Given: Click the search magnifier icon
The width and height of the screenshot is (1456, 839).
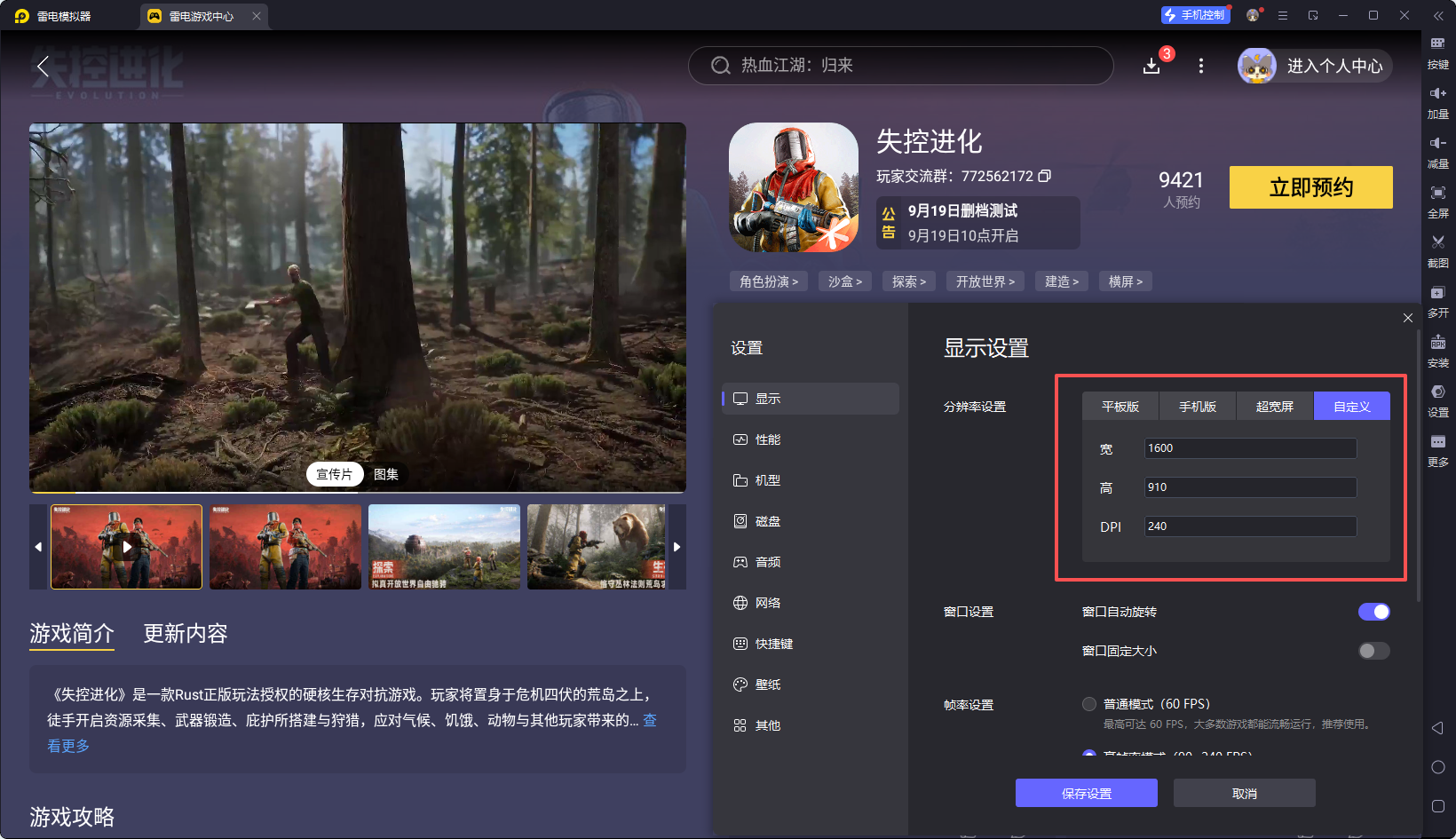Looking at the screenshot, I should coord(720,66).
